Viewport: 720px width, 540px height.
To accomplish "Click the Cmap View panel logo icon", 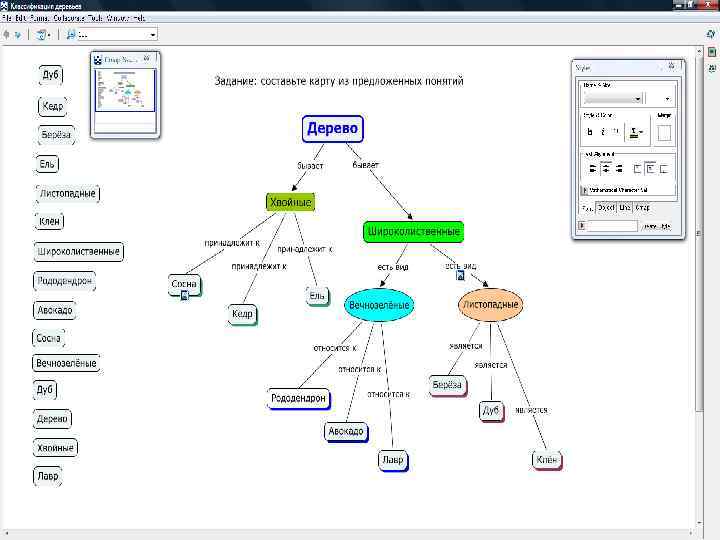I will tap(97, 60).
